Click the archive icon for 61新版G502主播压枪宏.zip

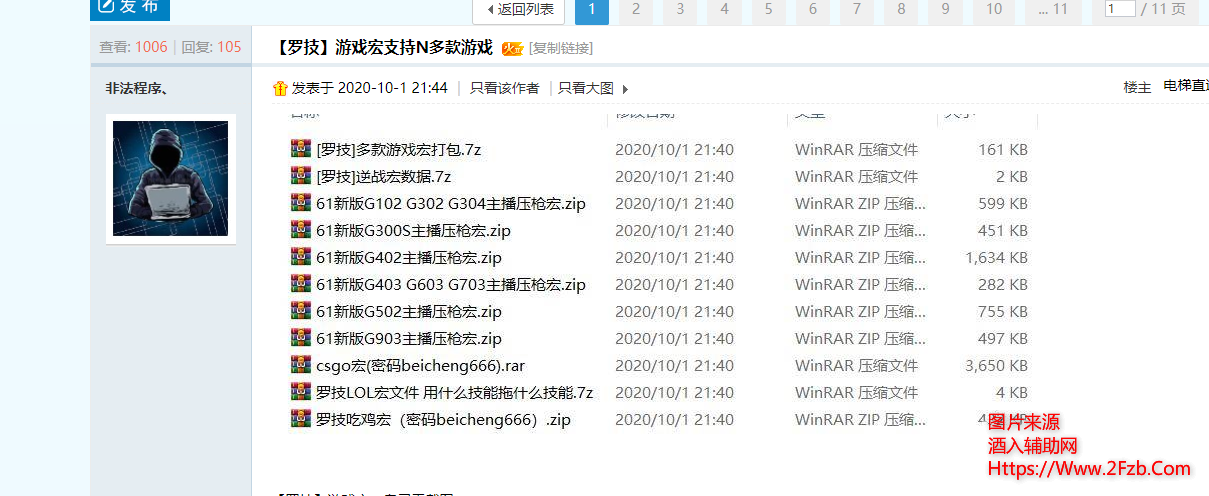pos(301,310)
